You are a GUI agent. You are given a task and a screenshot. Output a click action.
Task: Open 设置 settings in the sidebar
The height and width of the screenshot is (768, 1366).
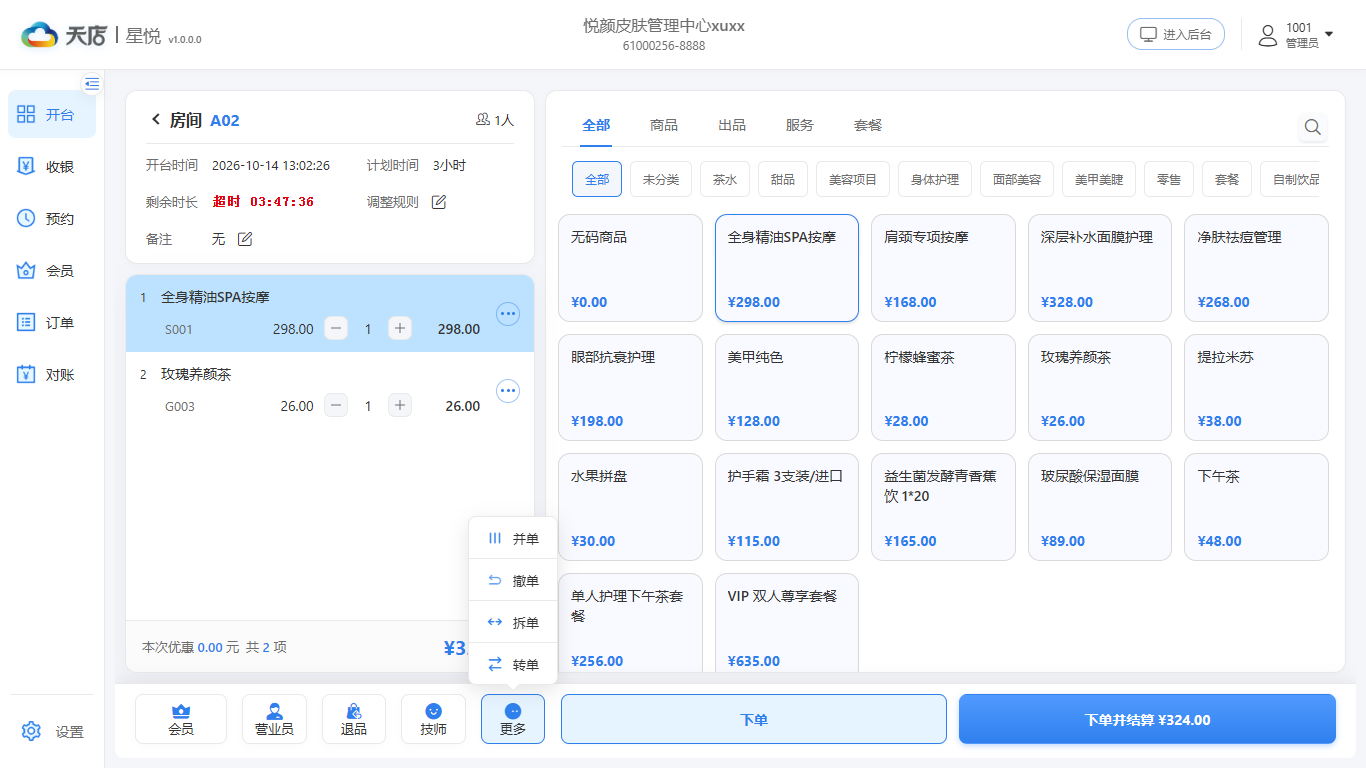coord(52,732)
